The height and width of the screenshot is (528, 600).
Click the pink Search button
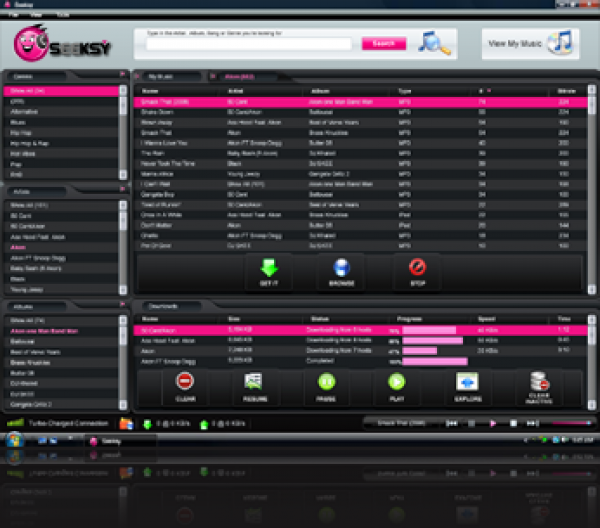click(384, 43)
